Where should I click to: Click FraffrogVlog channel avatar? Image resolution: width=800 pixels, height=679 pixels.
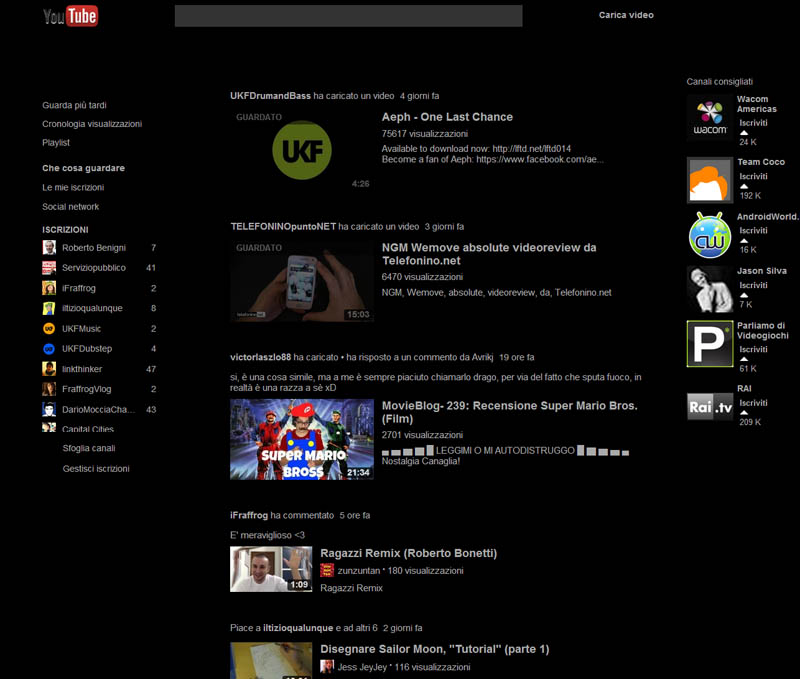tap(49, 389)
